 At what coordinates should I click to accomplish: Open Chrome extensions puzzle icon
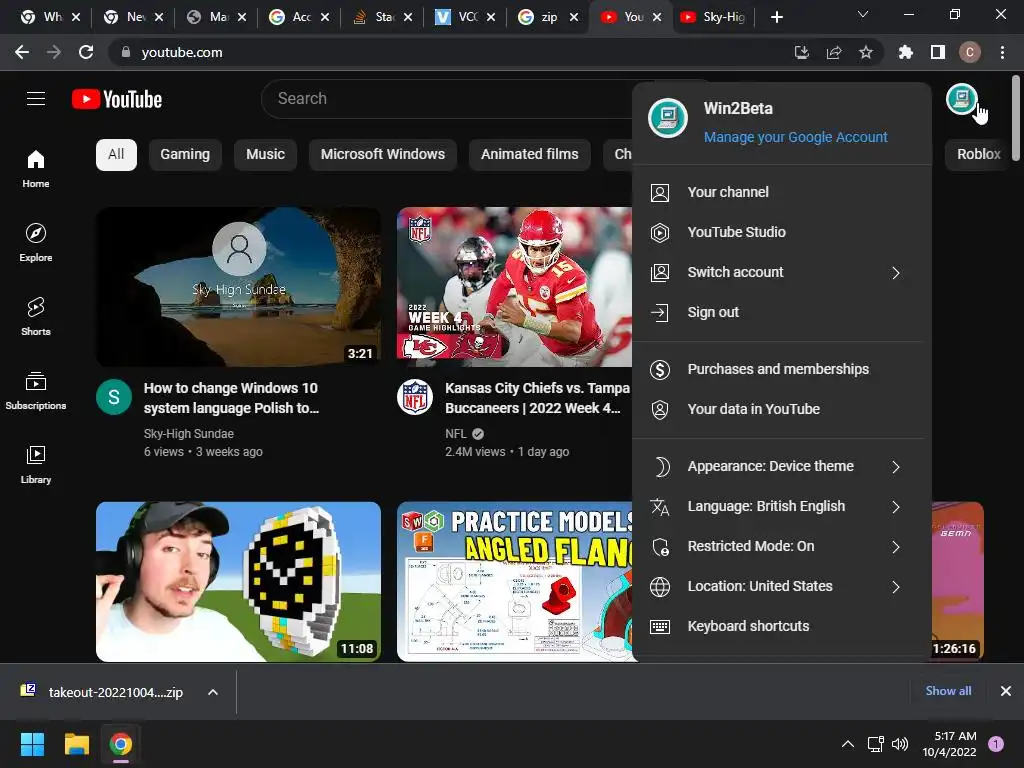click(x=905, y=52)
